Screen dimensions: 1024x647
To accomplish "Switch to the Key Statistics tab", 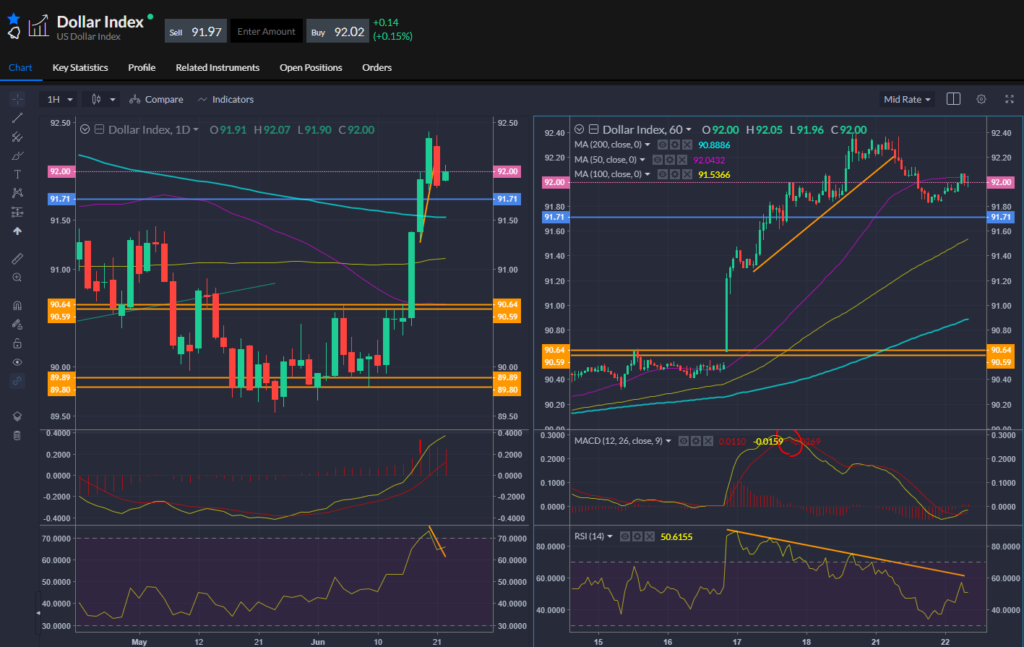I will [80, 68].
